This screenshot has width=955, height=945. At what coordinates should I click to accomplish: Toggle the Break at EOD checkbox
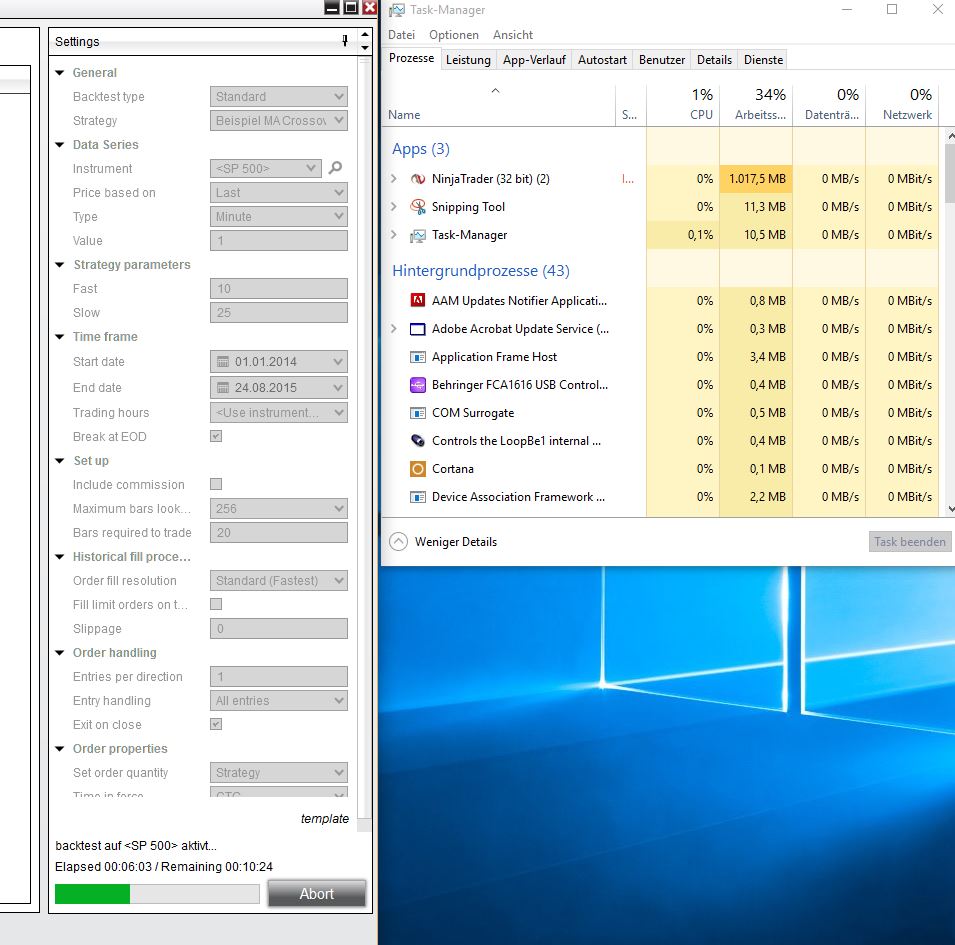pos(216,436)
